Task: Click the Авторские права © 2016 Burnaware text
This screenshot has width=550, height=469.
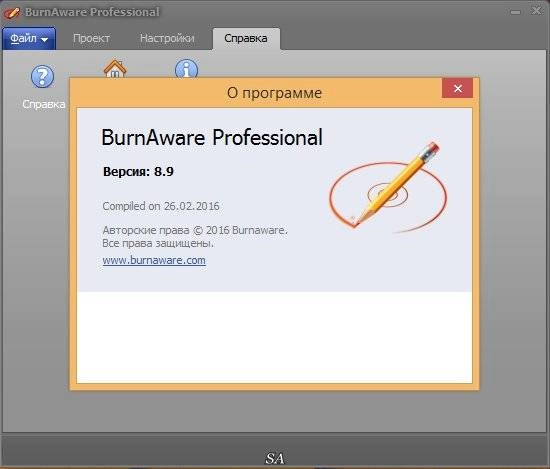Action: 195,230
